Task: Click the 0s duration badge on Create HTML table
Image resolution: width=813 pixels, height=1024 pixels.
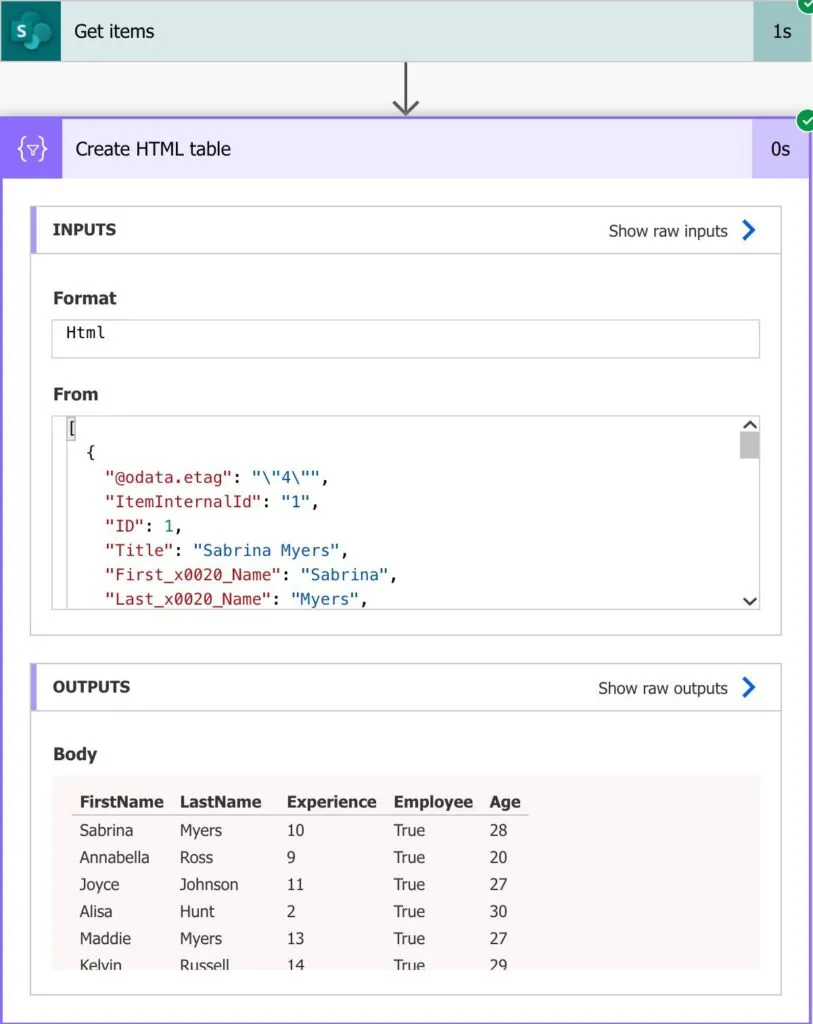Action: pos(780,149)
